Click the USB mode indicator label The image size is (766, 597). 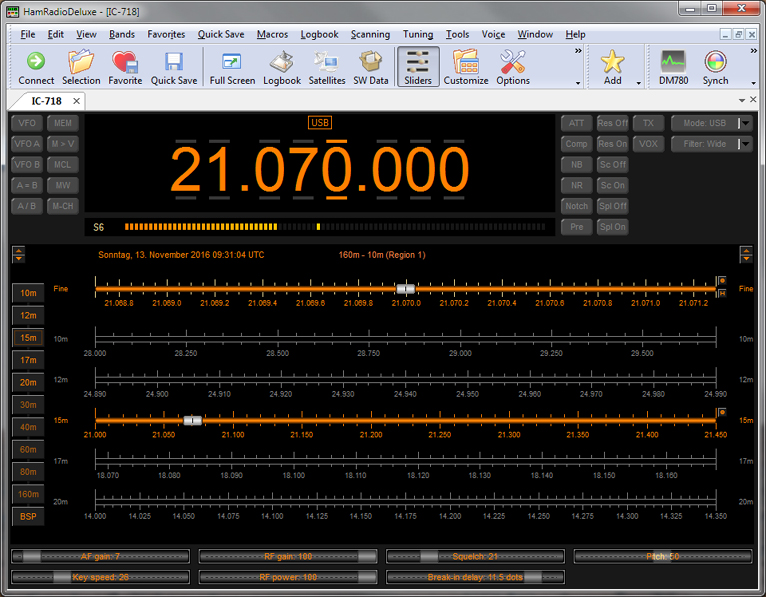pyautogui.click(x=320, y=123)
